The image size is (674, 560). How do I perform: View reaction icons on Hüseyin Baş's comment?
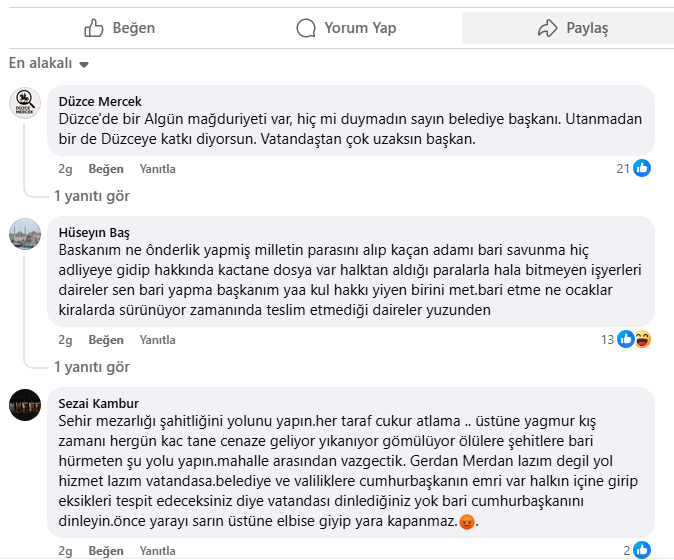(x=634, y=339)
